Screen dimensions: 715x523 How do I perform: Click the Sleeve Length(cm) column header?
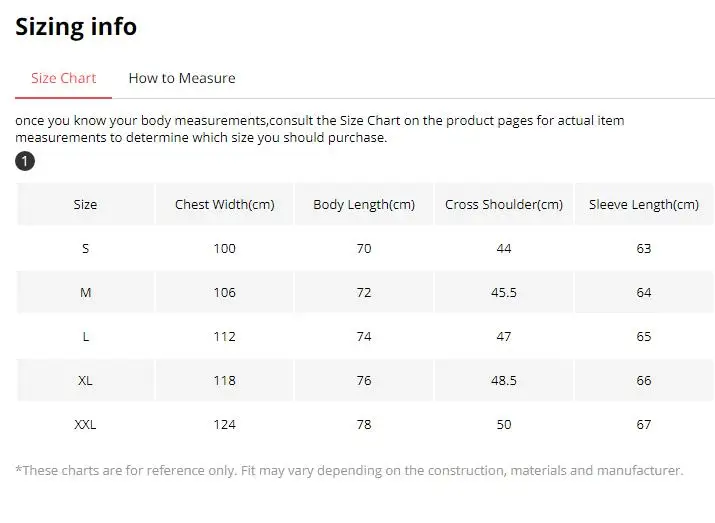click(644, 204)
